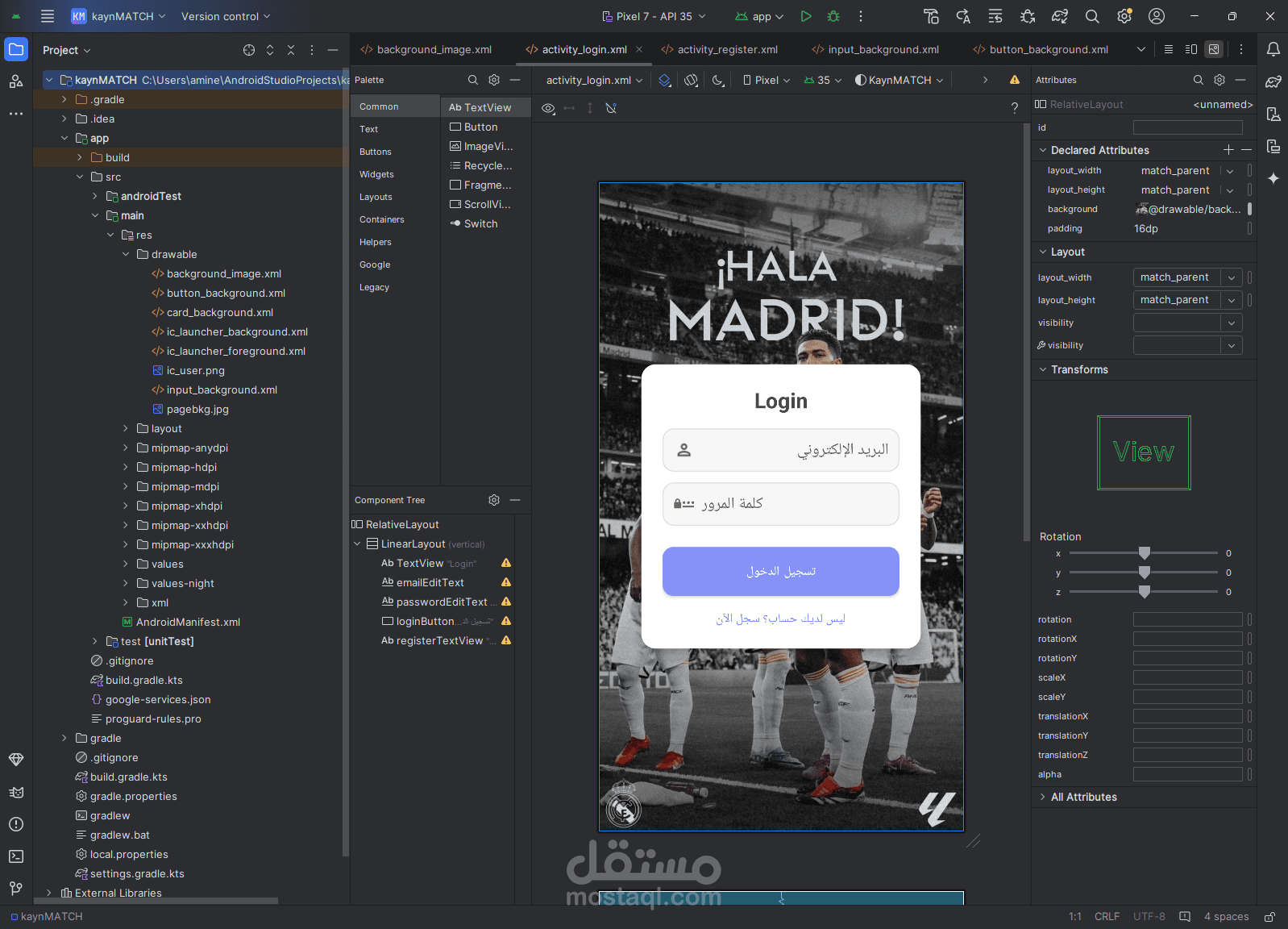This screenshot has height=929, width=1288.
Task: Open Search Everywhere magnifier in title bar
Action: (1092, 16)
